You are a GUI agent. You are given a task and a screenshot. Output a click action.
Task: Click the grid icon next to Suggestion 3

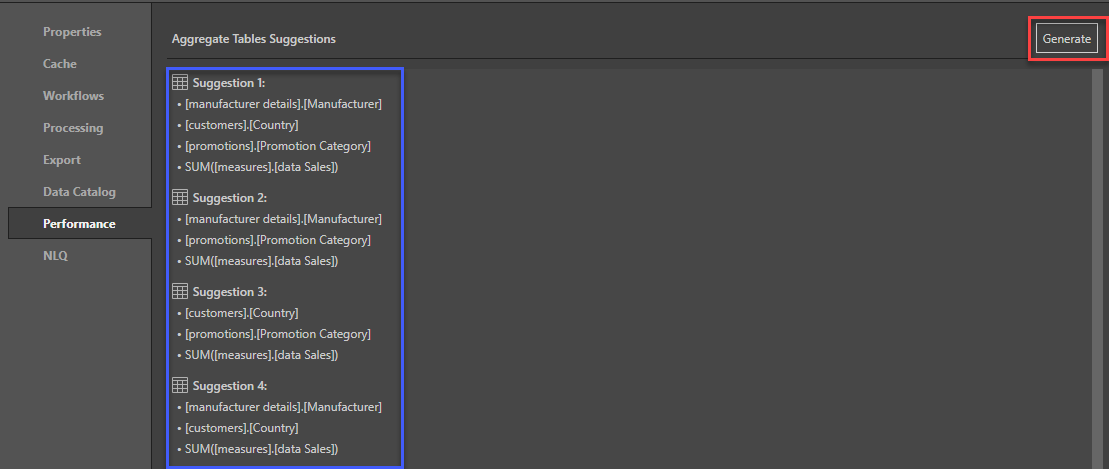click(180, 292)
